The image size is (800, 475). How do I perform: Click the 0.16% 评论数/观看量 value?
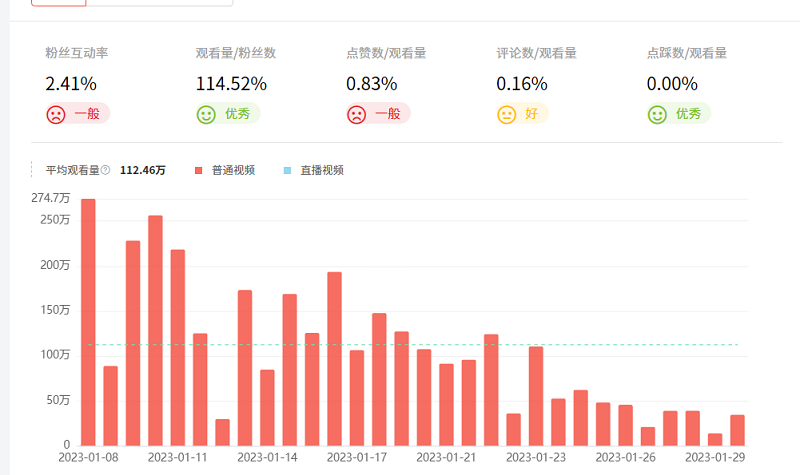point(522,84)
